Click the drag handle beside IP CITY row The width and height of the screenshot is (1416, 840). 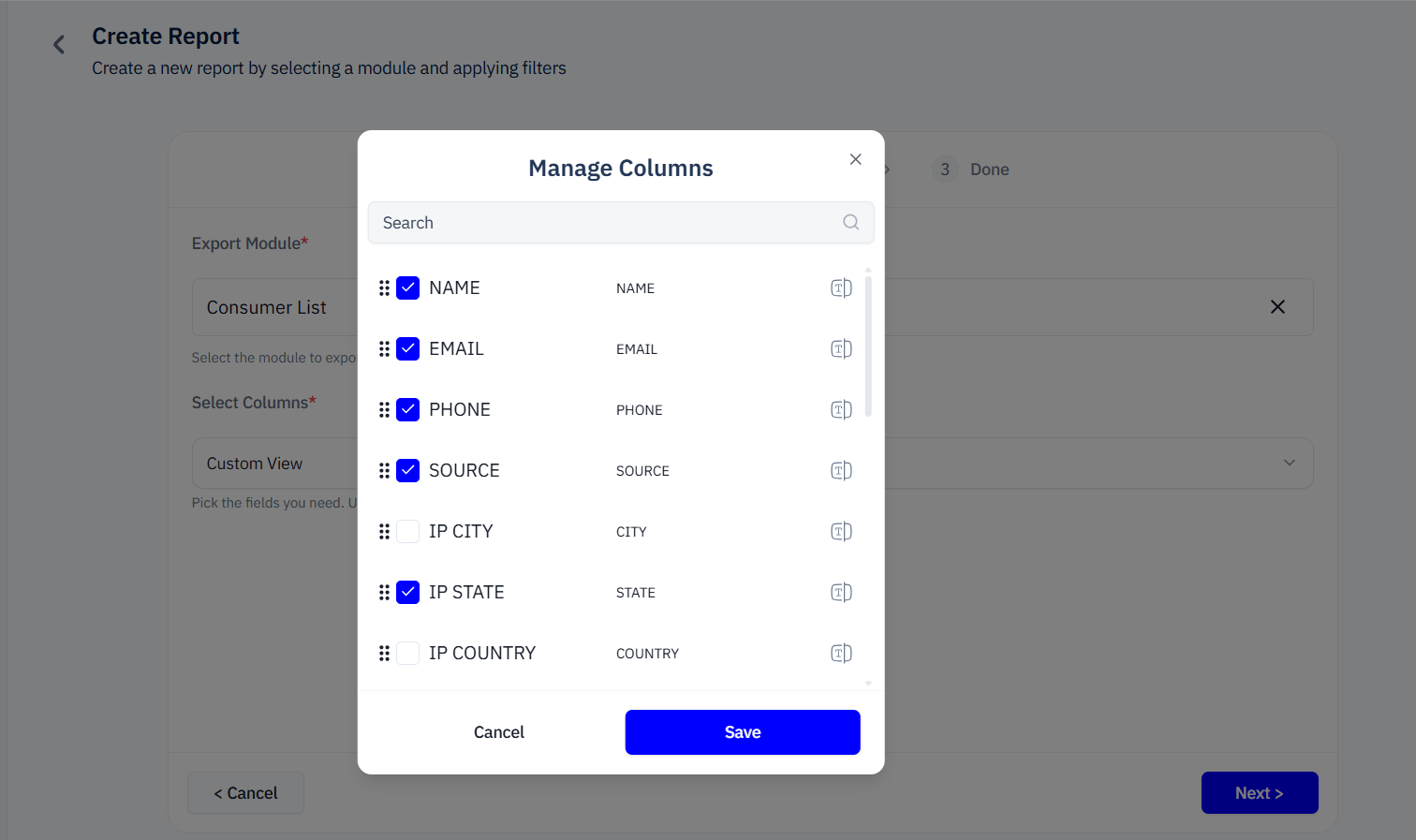point(384,532)
